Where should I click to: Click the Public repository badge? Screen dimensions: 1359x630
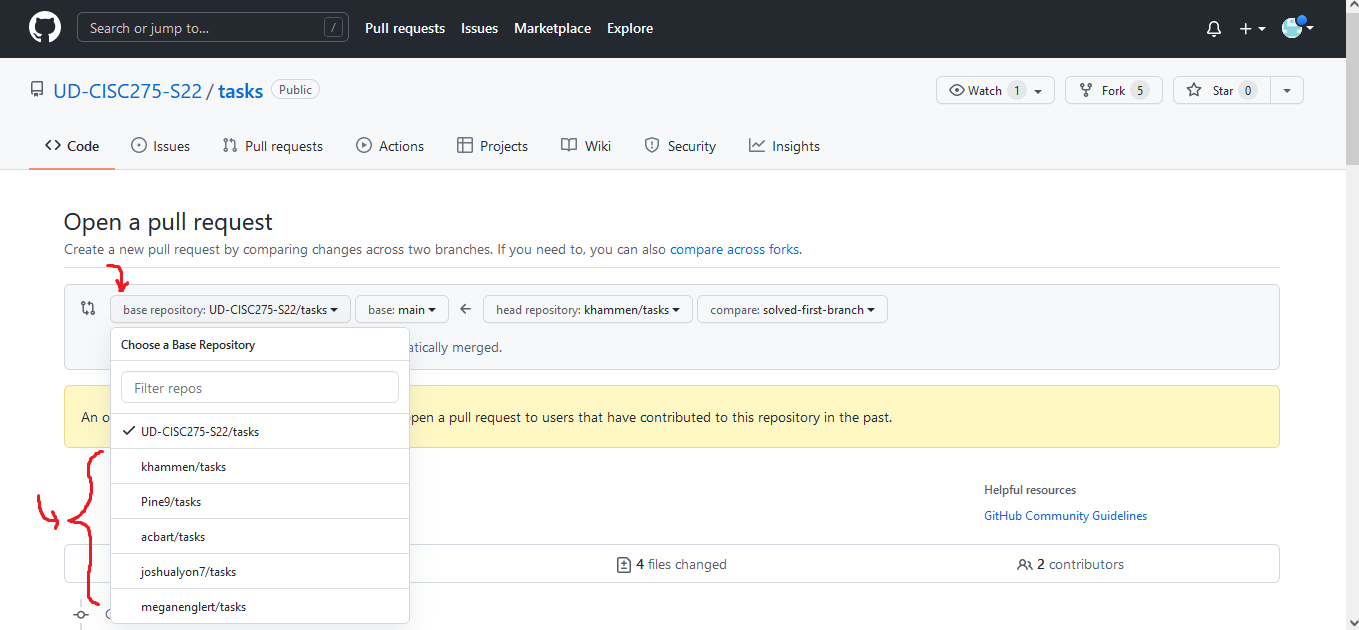295,90
